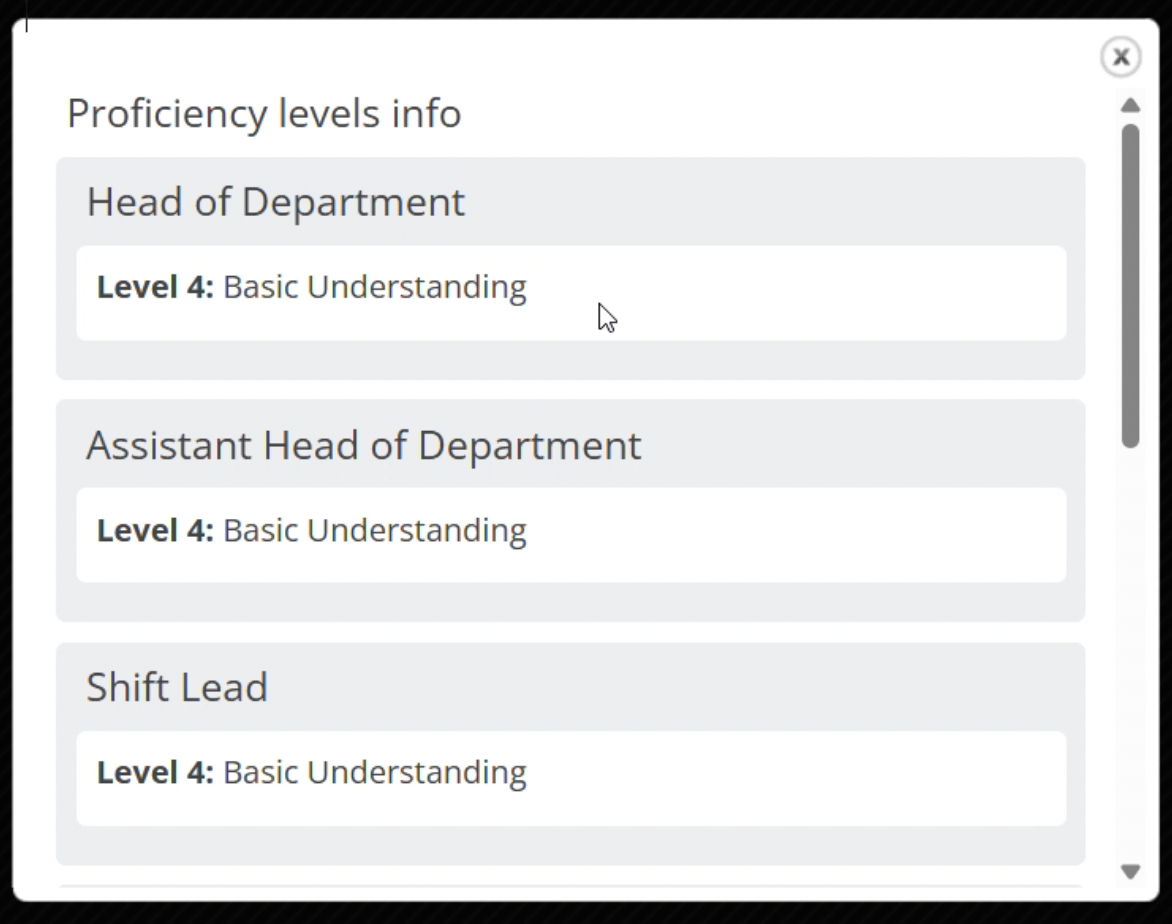
Task: Click "Level 4:" label under Head of Department
Action: (155, 287)
